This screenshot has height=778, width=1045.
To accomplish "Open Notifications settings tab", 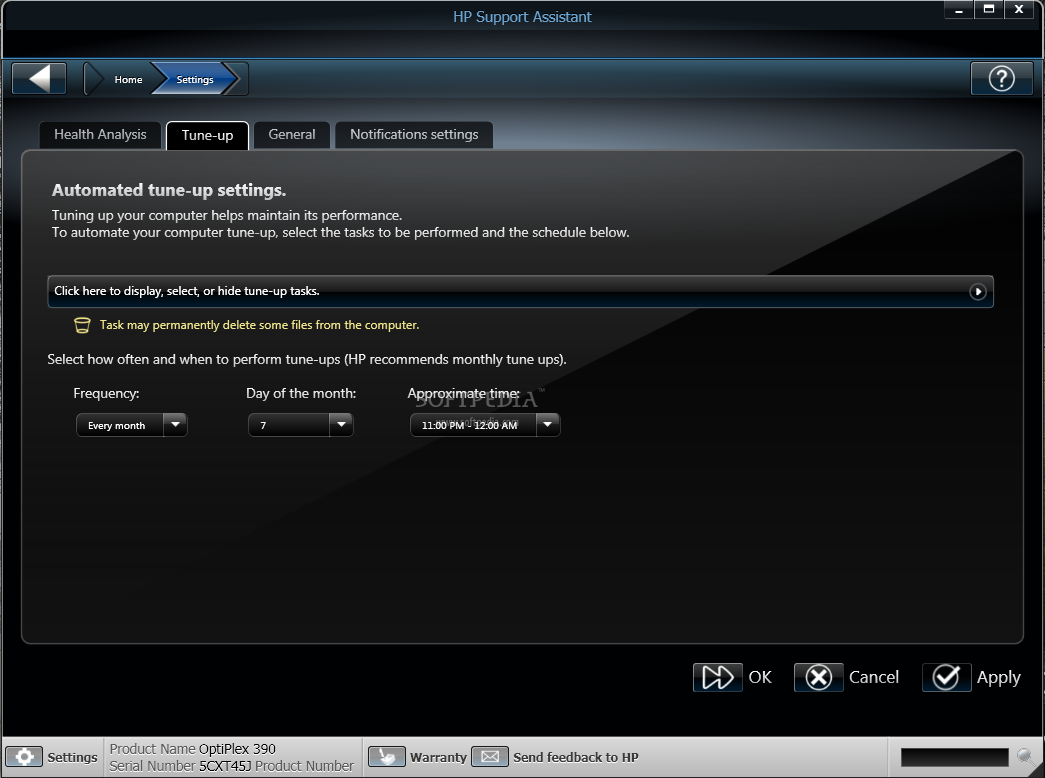I will 414,135.
